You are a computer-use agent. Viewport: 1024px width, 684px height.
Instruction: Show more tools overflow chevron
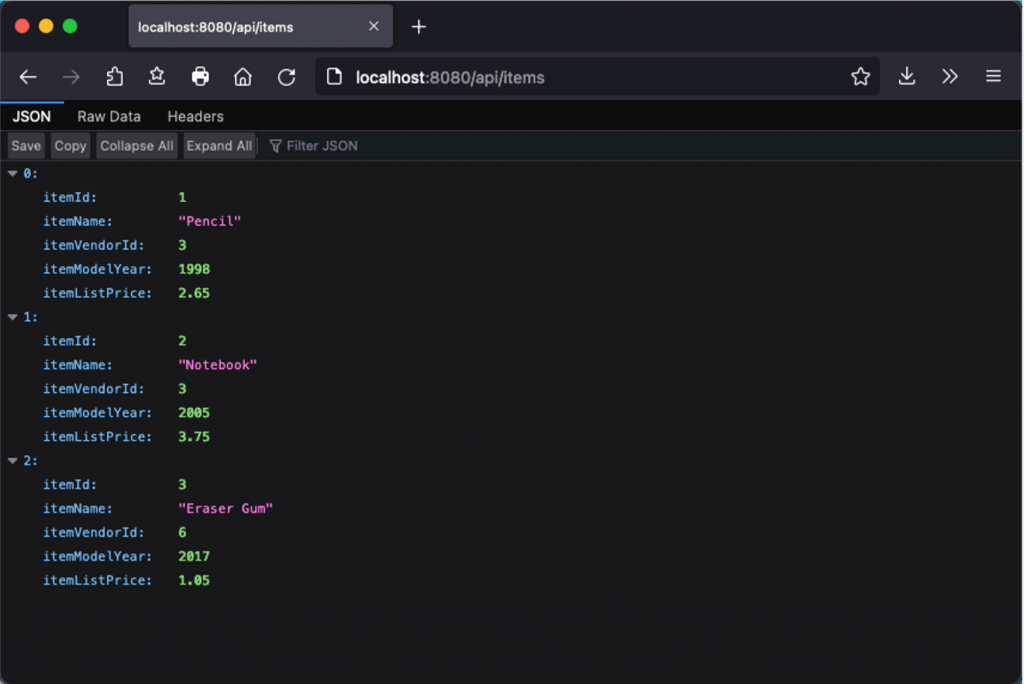tap(950, 76)
